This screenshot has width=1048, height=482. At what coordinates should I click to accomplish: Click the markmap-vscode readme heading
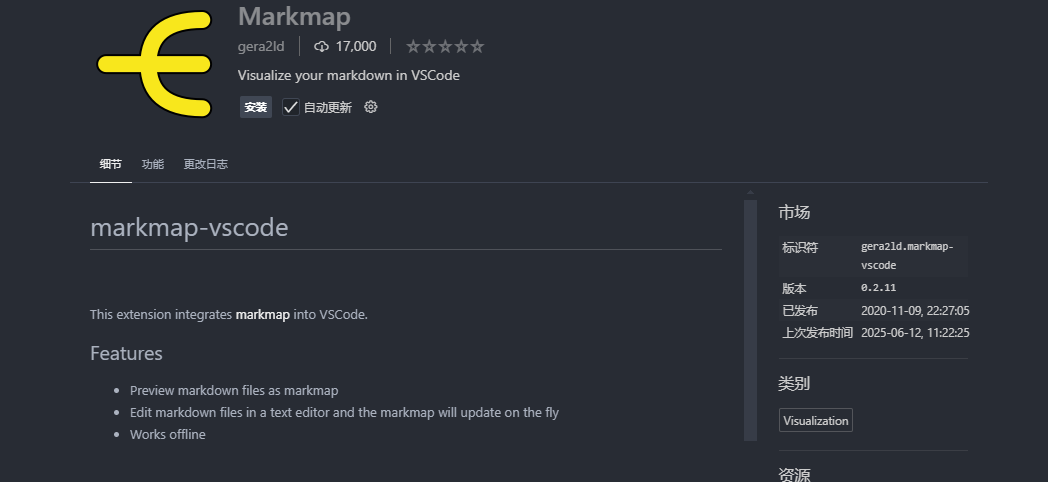click(x=189, y=227)
